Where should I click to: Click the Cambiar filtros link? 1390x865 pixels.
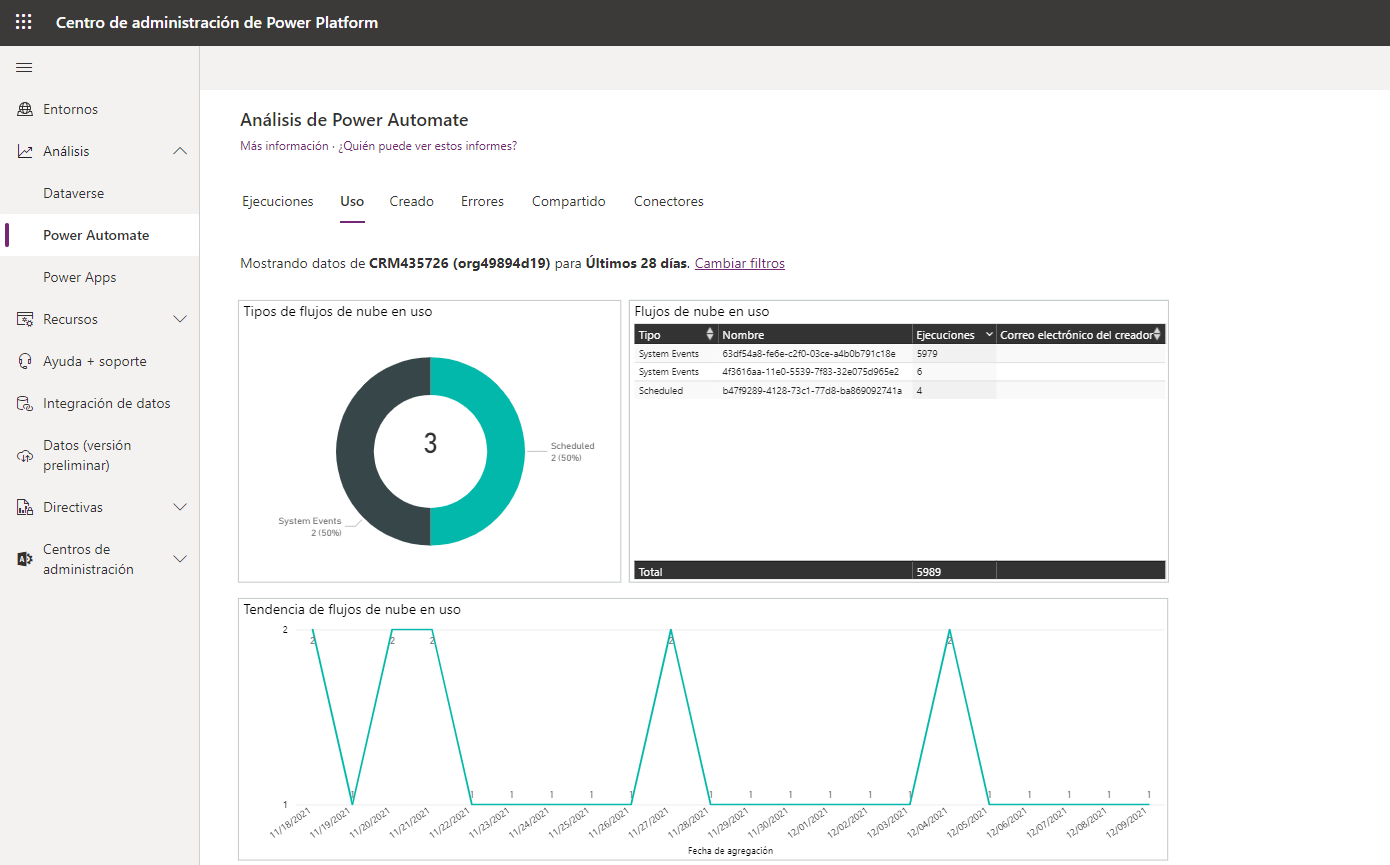click(x=740, y=263)
